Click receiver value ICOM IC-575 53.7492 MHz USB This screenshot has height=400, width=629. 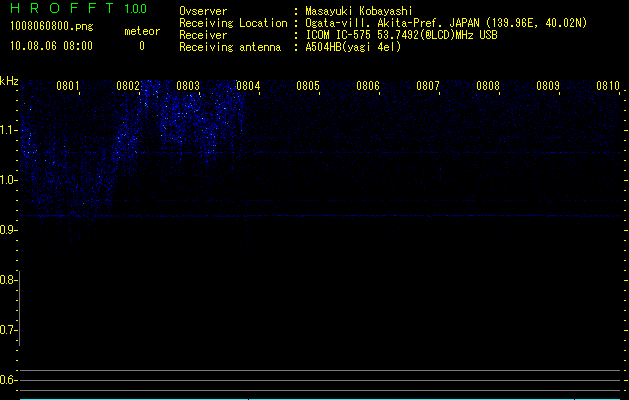[x=402, y=35]
